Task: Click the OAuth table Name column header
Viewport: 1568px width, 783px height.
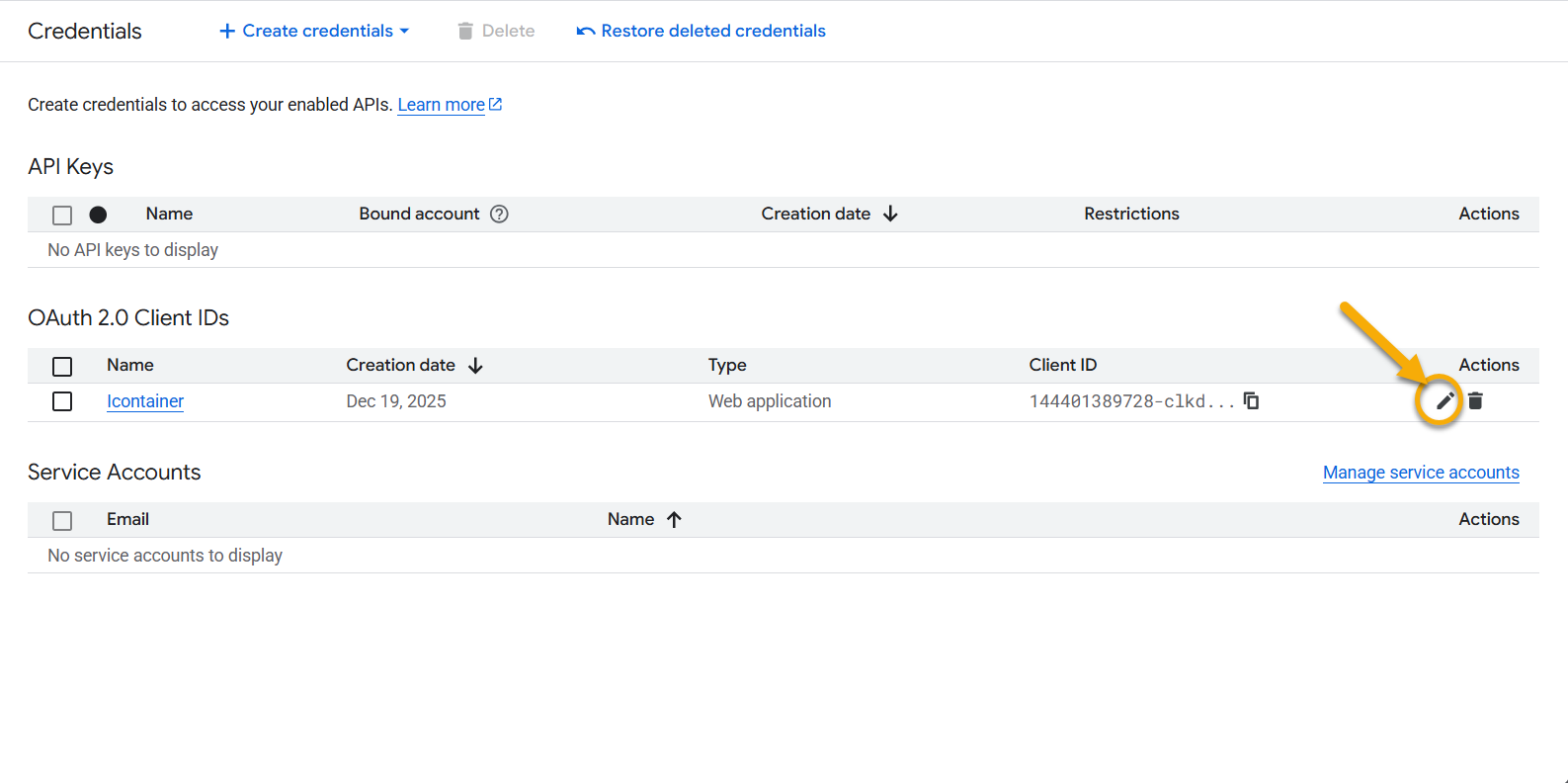Action: click(x=130, y=365)
